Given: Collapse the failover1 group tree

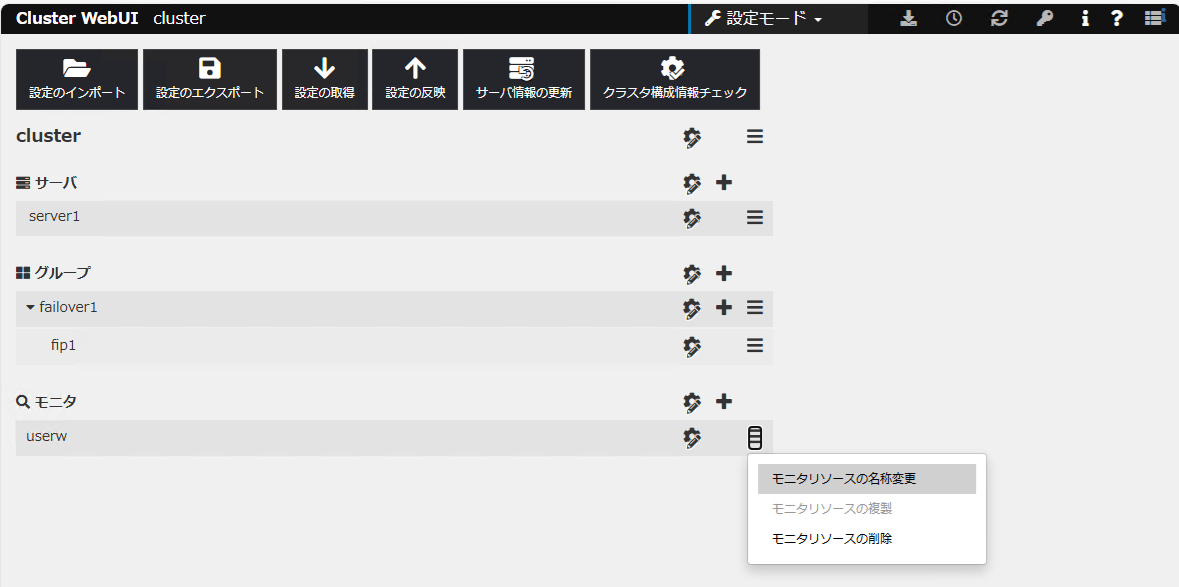Looking at the screenshot, I should [30, 308].
